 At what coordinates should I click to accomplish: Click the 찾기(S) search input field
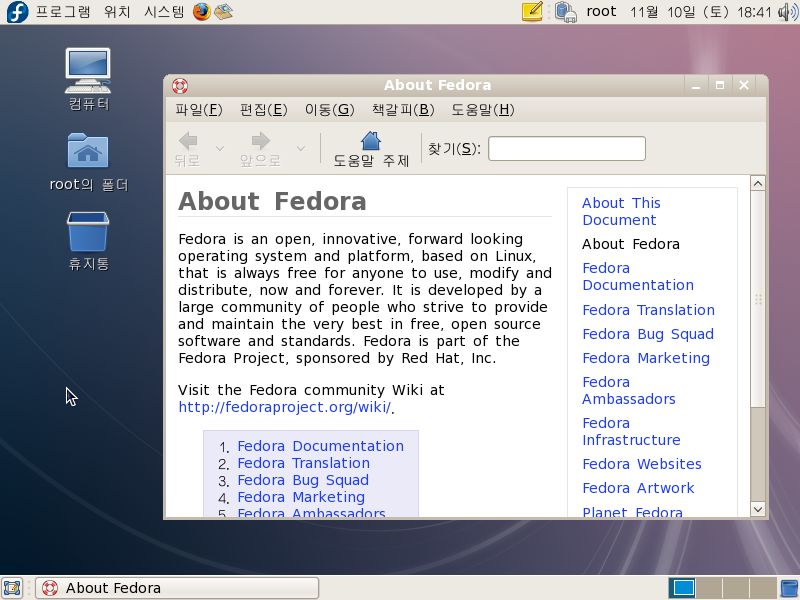[x=567, y=148]
